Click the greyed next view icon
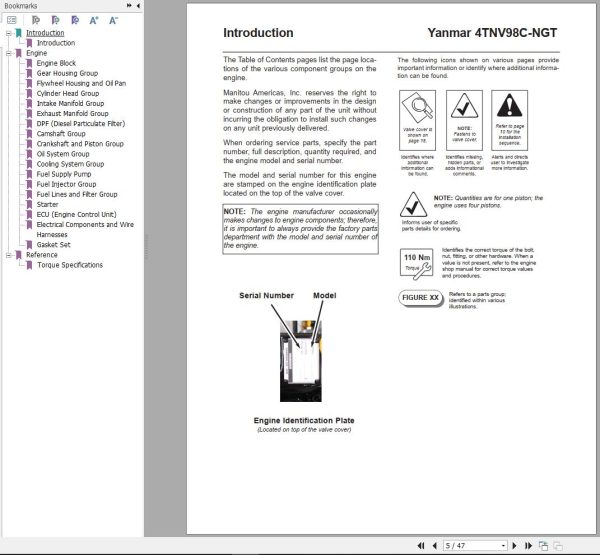This screenshot has height=555, width=600. pos(558,545)
